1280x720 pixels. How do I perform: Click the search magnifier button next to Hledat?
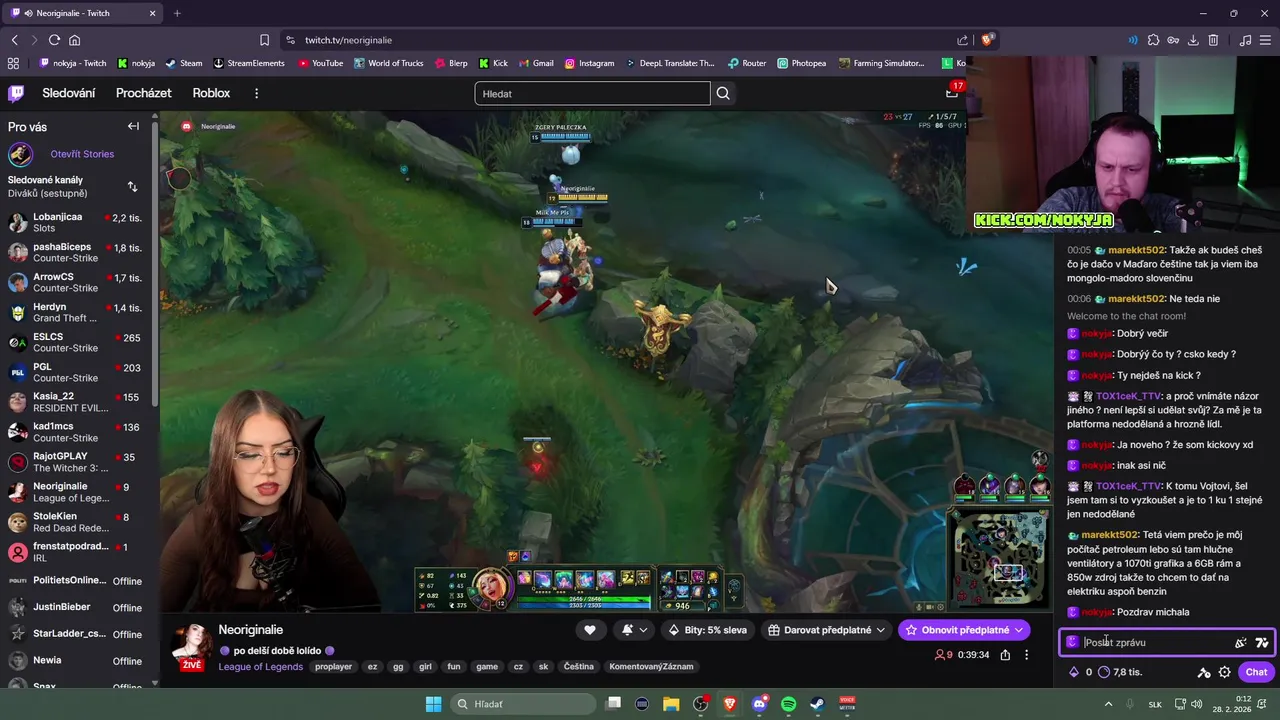[723, 93]
